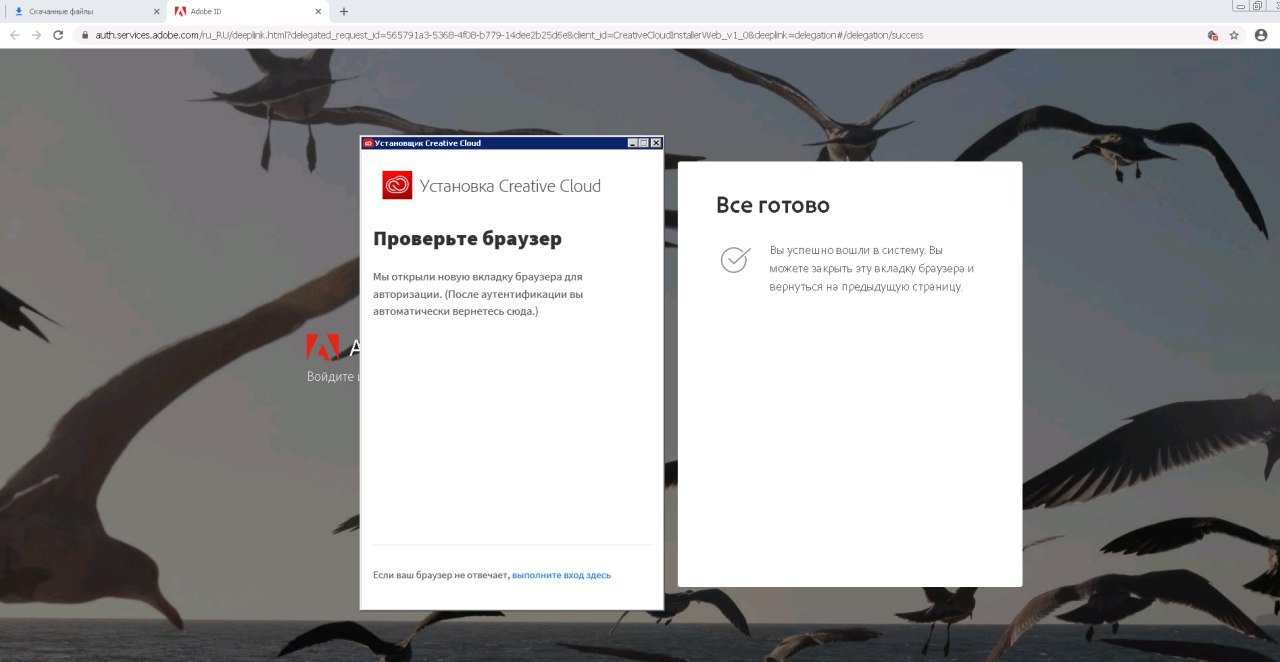This screenshot has height=662, width=1280.
Task: Click the Вы успешно вошли в систему message
Action: (x=871, y=268)
